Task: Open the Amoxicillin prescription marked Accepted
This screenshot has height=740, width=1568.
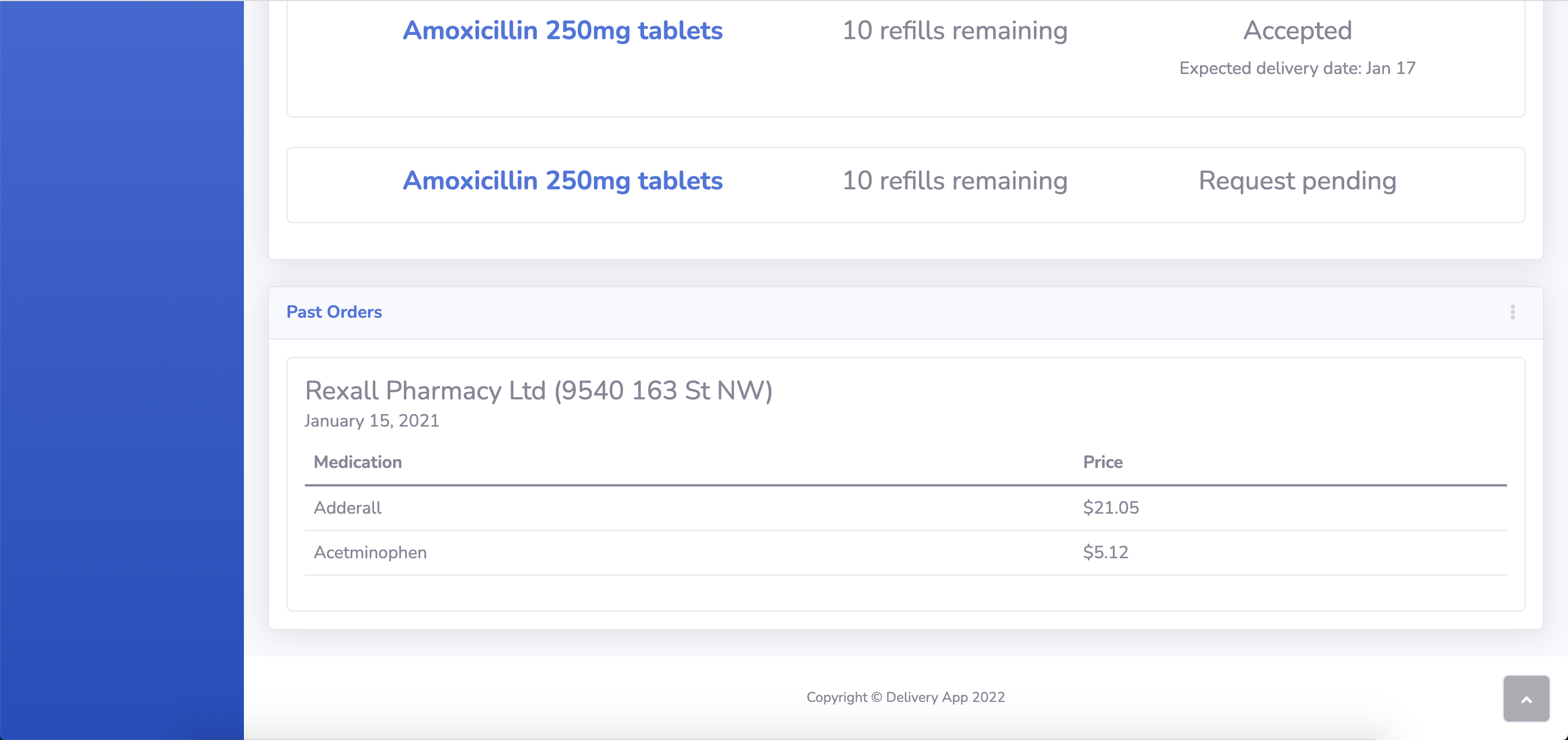Action: [x=562, y=30]
